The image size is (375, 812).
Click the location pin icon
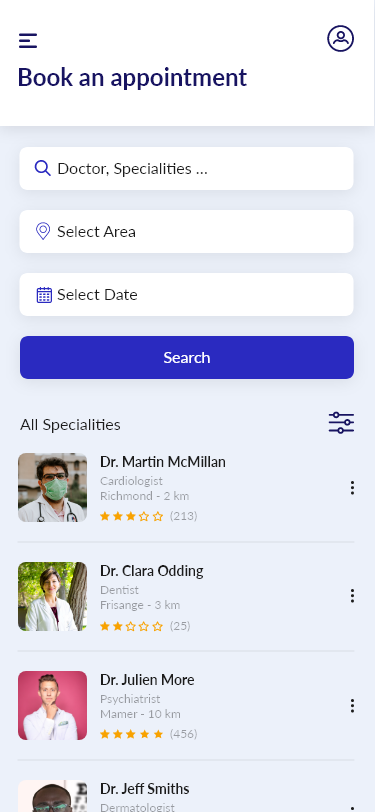43,231
